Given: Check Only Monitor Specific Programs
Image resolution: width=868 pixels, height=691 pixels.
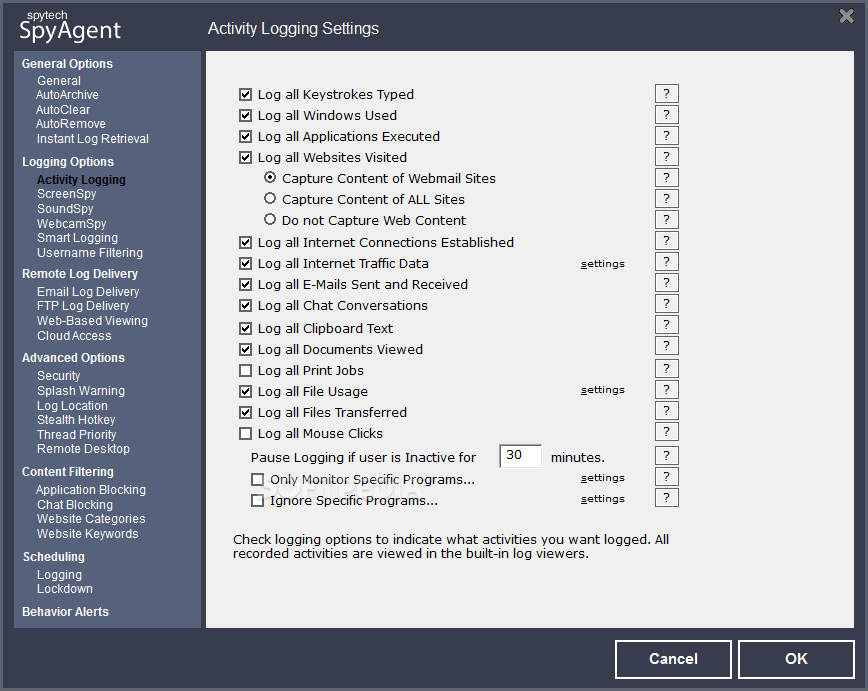Looking at the screenshot, I should click(257, 479).
